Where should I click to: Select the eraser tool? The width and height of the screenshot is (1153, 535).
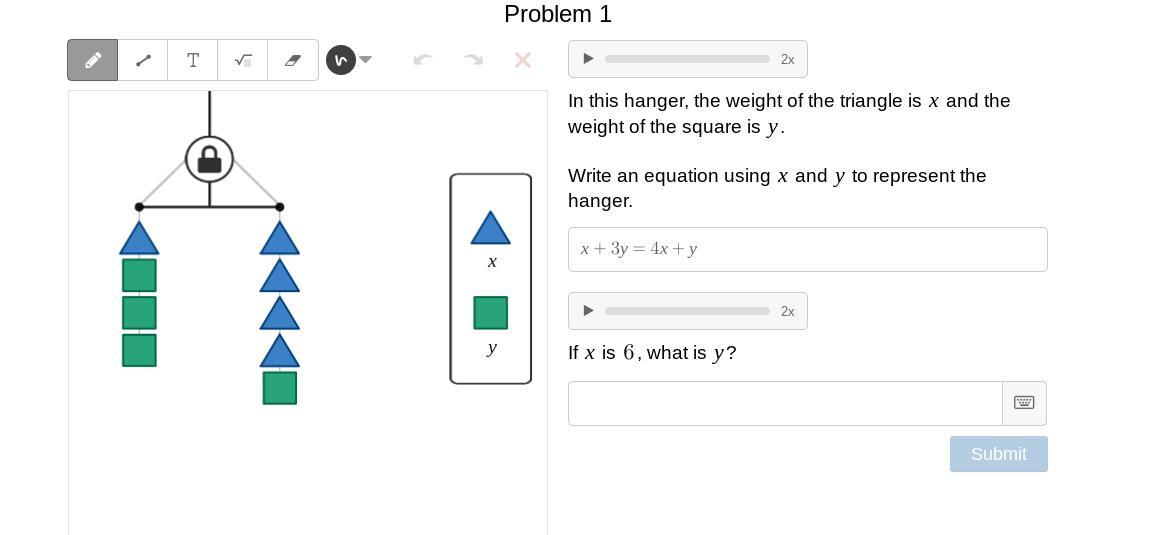pos(293,60)
